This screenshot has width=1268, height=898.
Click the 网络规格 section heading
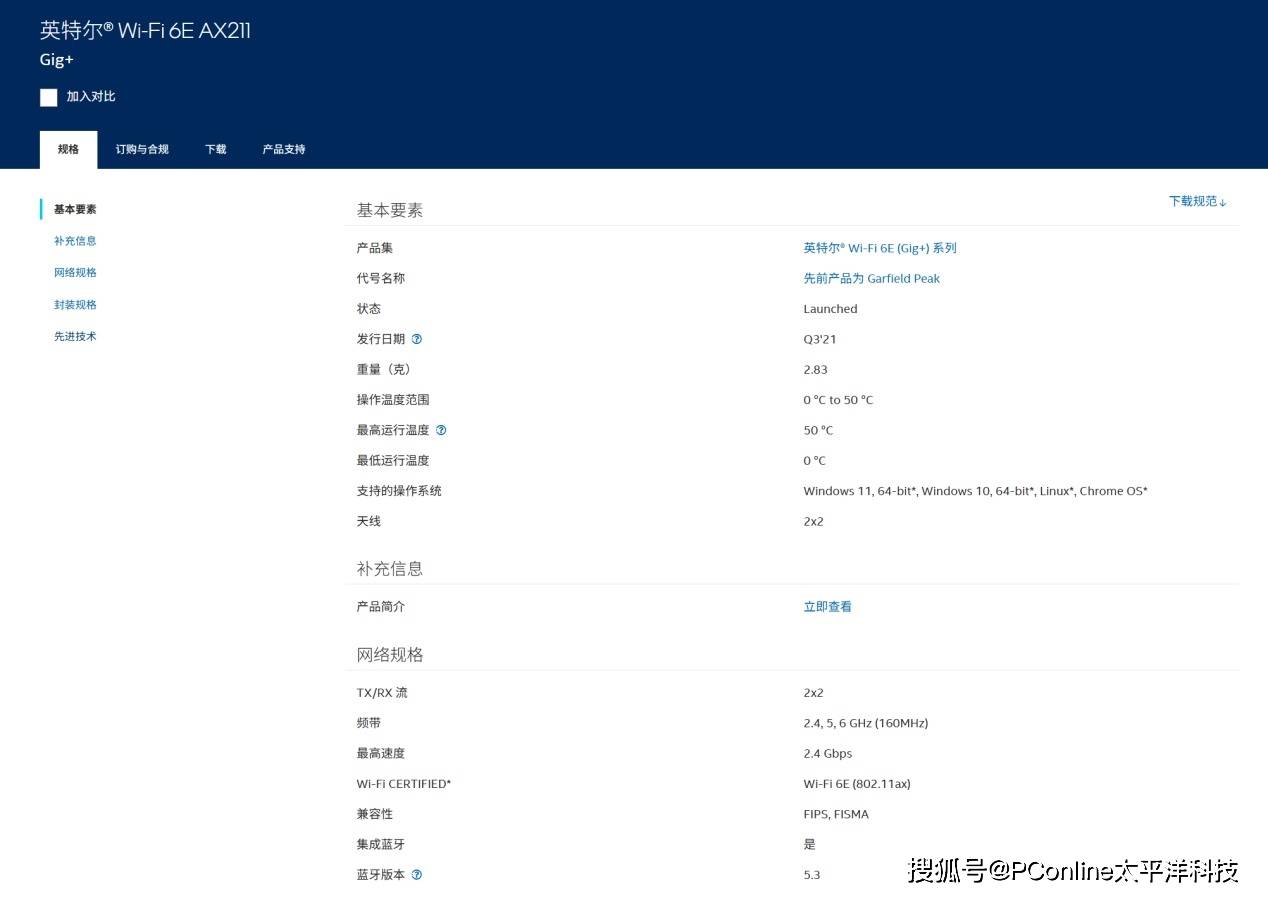390,655
